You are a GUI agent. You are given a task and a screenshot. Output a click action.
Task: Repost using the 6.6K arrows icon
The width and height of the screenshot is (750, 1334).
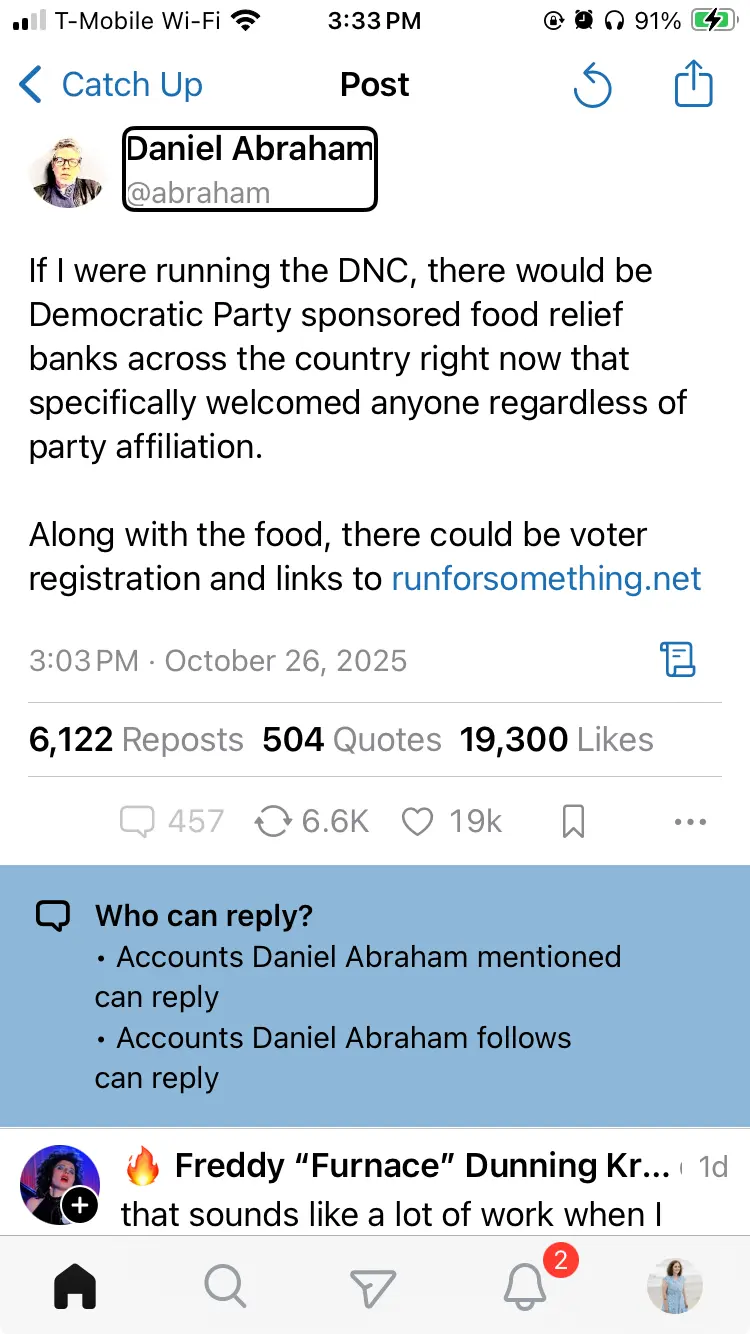pyautogui.click(x=272, y=822)
